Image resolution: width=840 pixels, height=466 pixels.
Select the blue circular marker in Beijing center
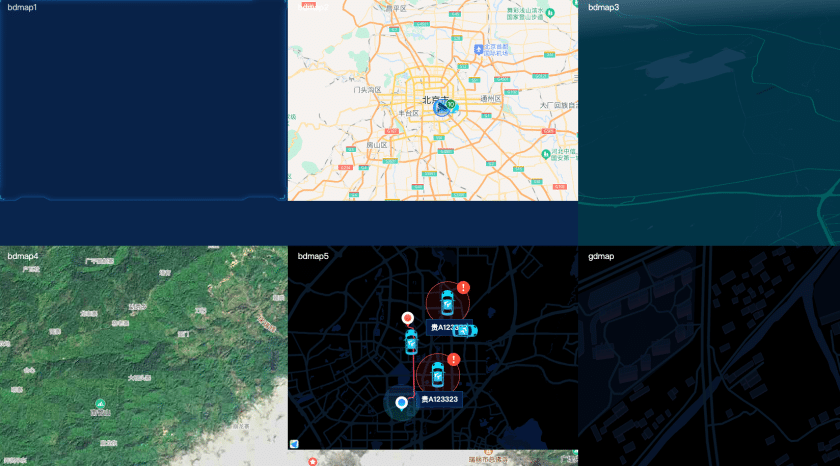441,108
